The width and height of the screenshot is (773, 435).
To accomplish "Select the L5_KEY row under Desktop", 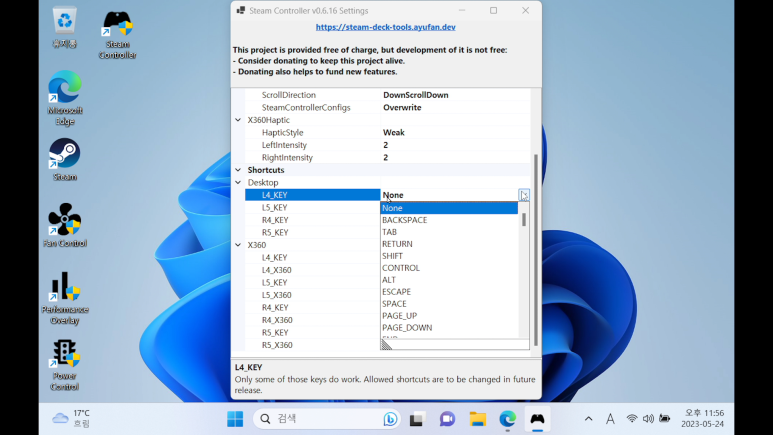I will point(313,208).
